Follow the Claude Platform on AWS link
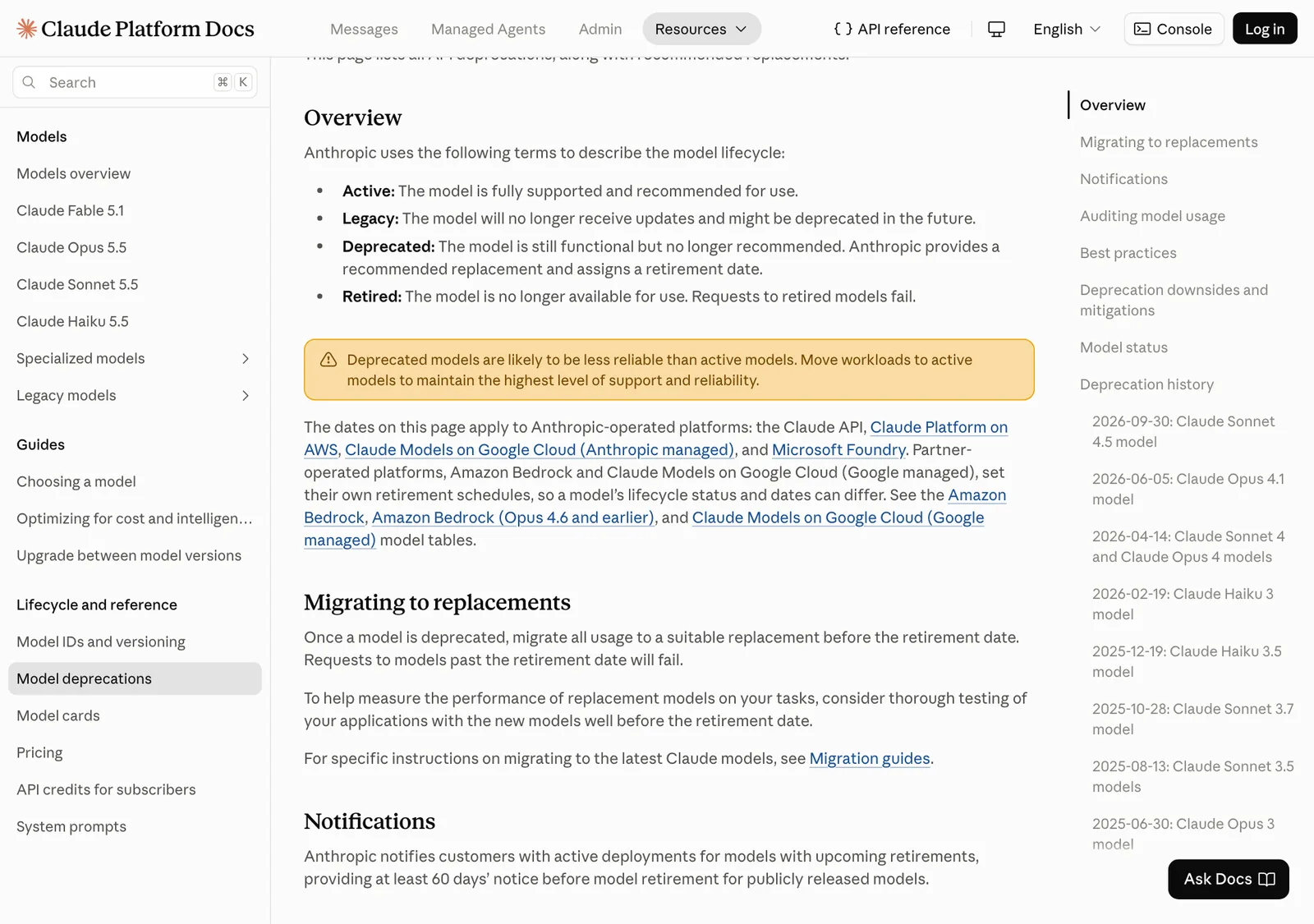The image size is (1314, 924). coord(939,427)
